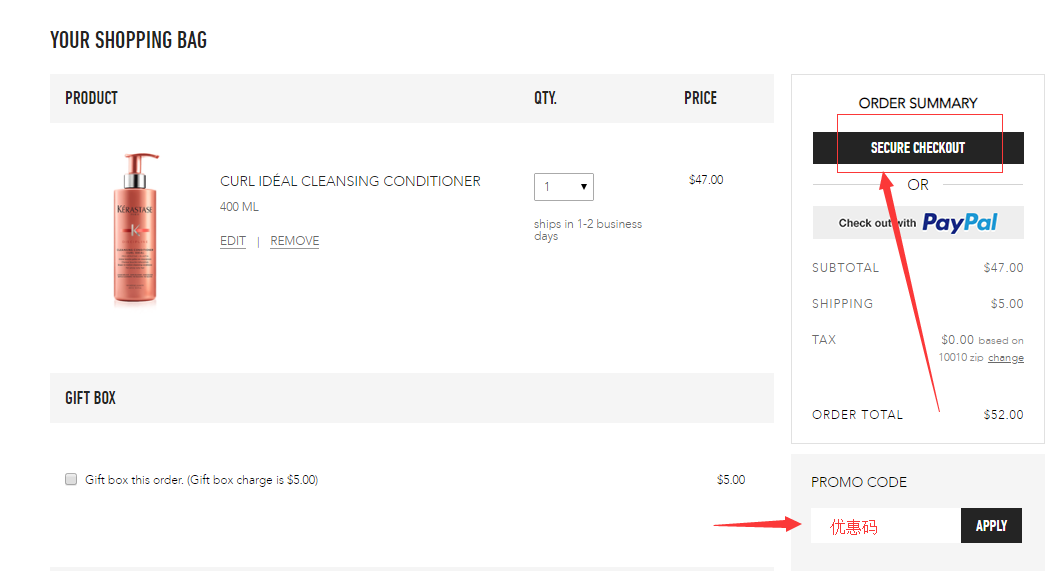Image resolution: width=1061 pixels, height=571 pixels.
Task: Click the Your Shopping Bag heading
Action: (x=129, y=41)
